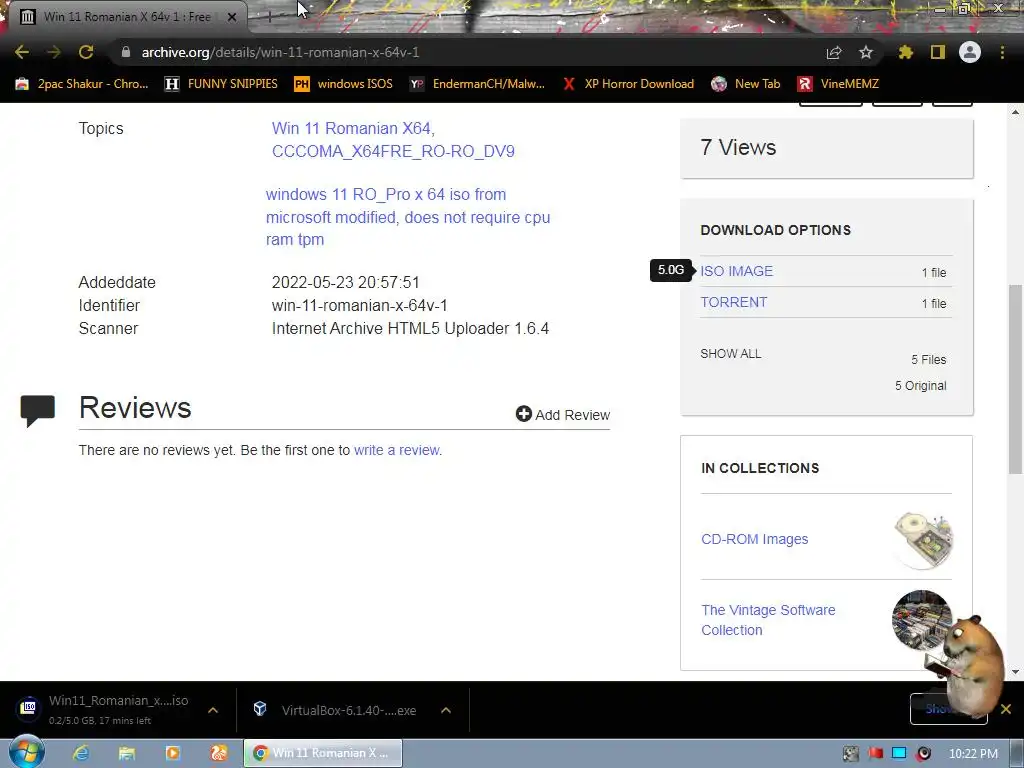Expand the Win11_Romanian iso download chevron
Viewport: 1024px width, 768px height.
point(213,710)
